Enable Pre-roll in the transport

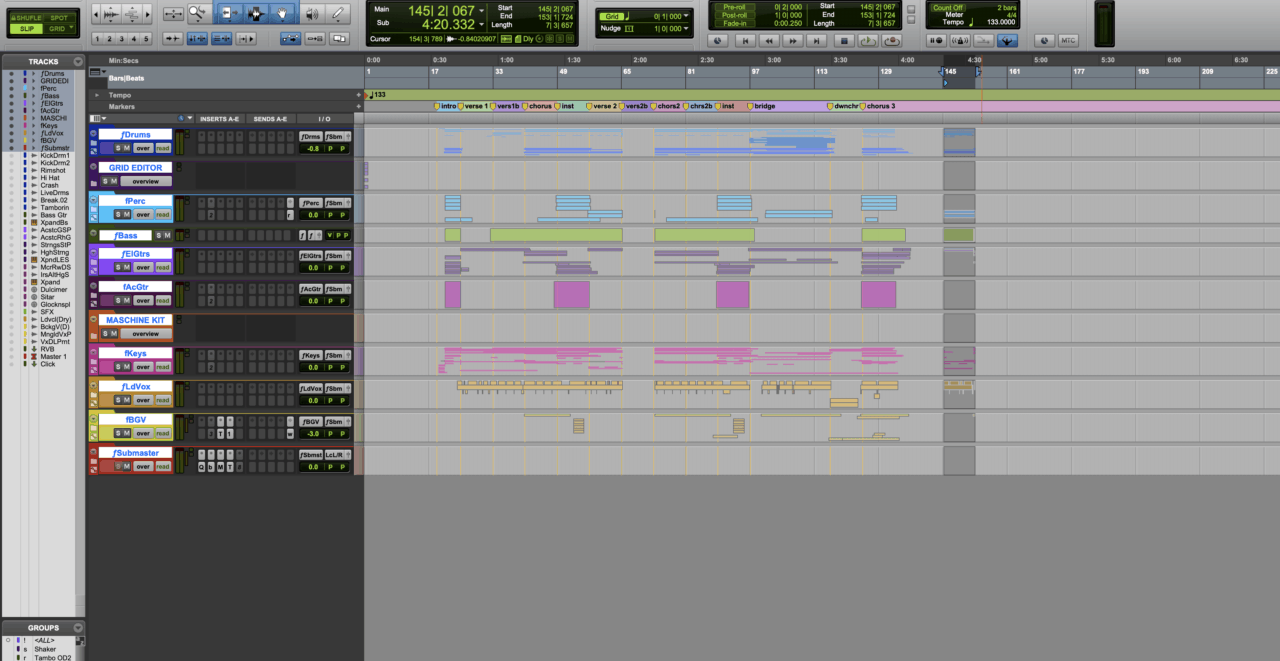pos(734,7)
